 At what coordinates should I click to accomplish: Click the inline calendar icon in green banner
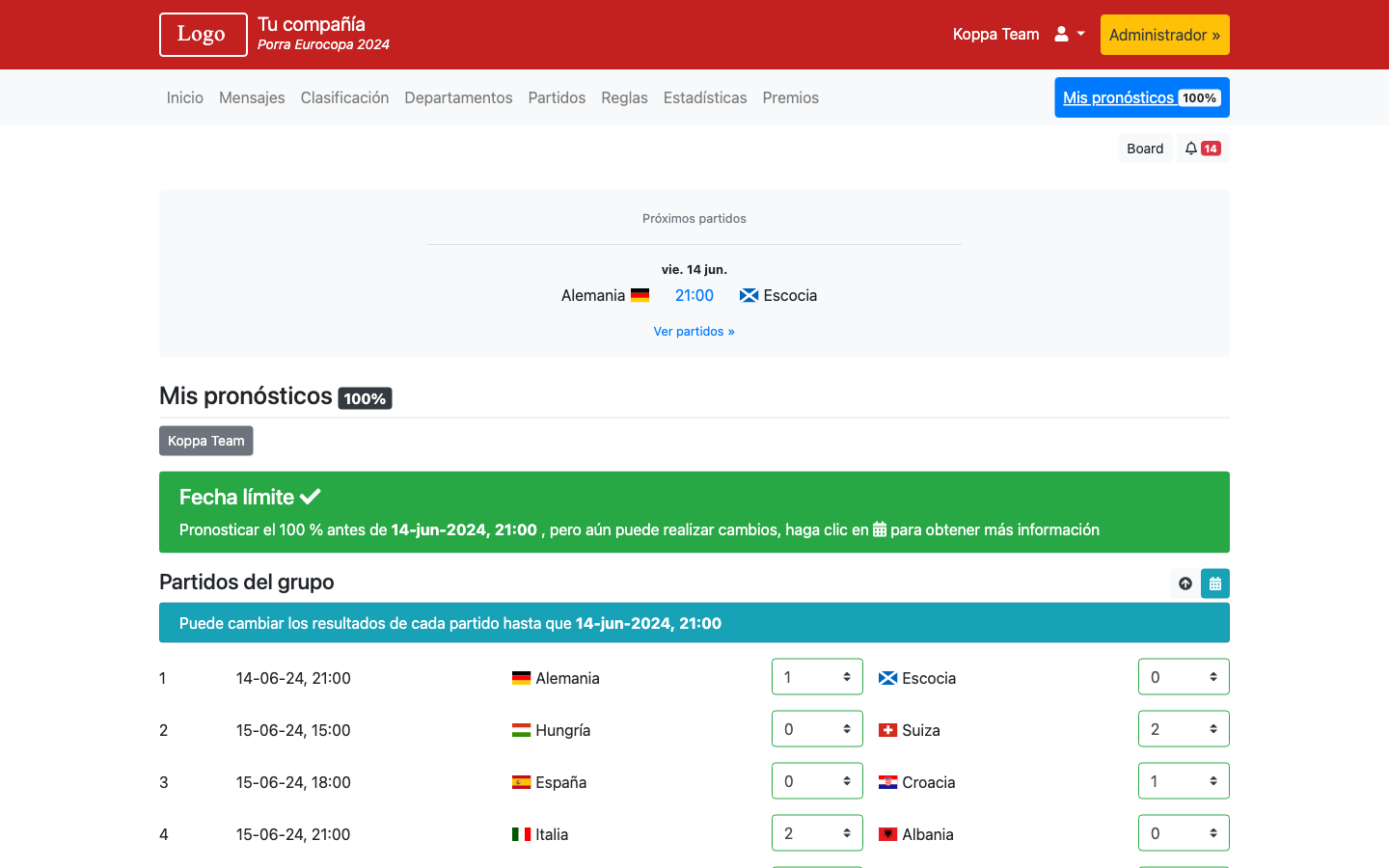tap(880, 529)
